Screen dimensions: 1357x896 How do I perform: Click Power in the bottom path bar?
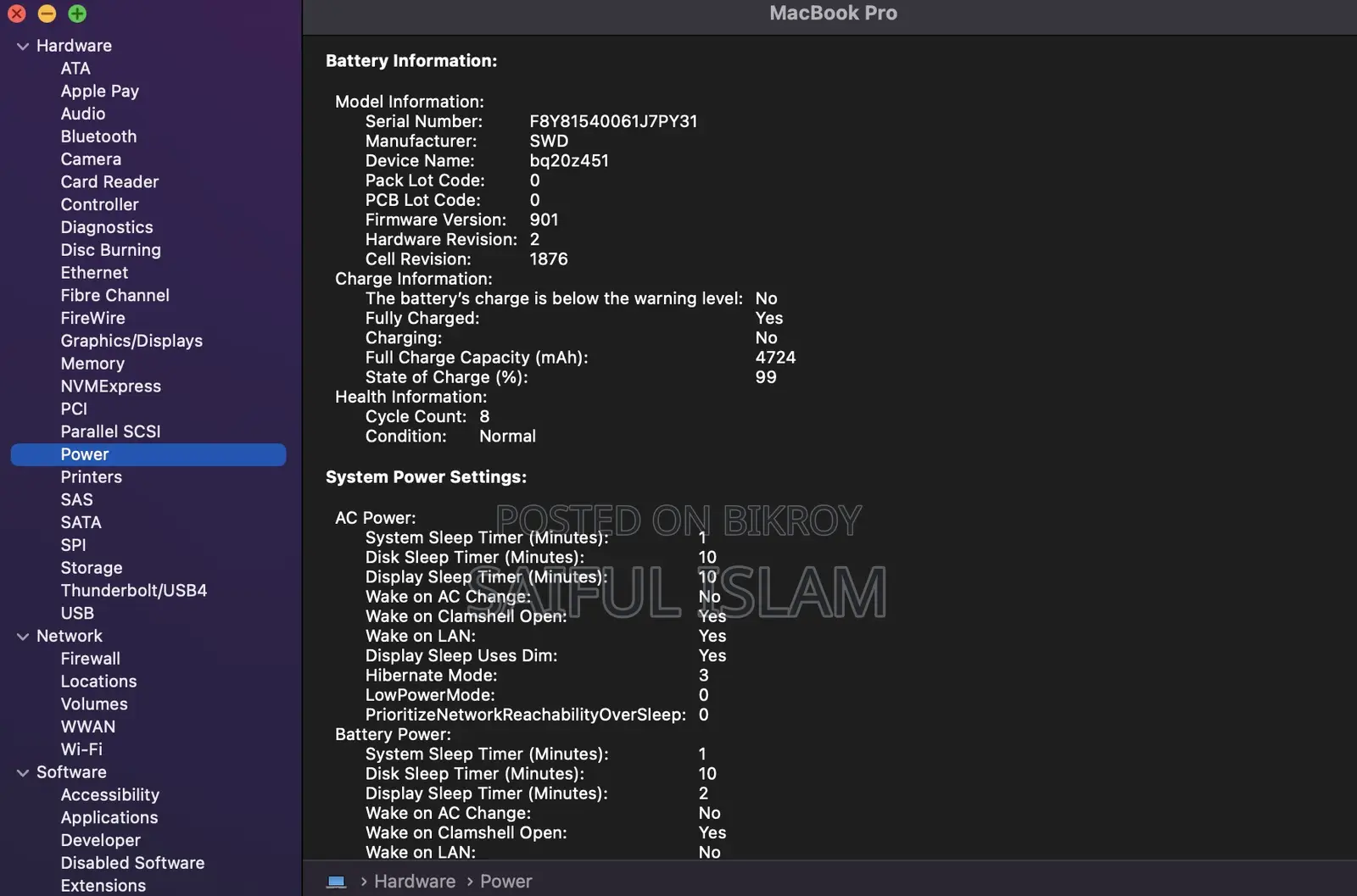pos(506,882)
